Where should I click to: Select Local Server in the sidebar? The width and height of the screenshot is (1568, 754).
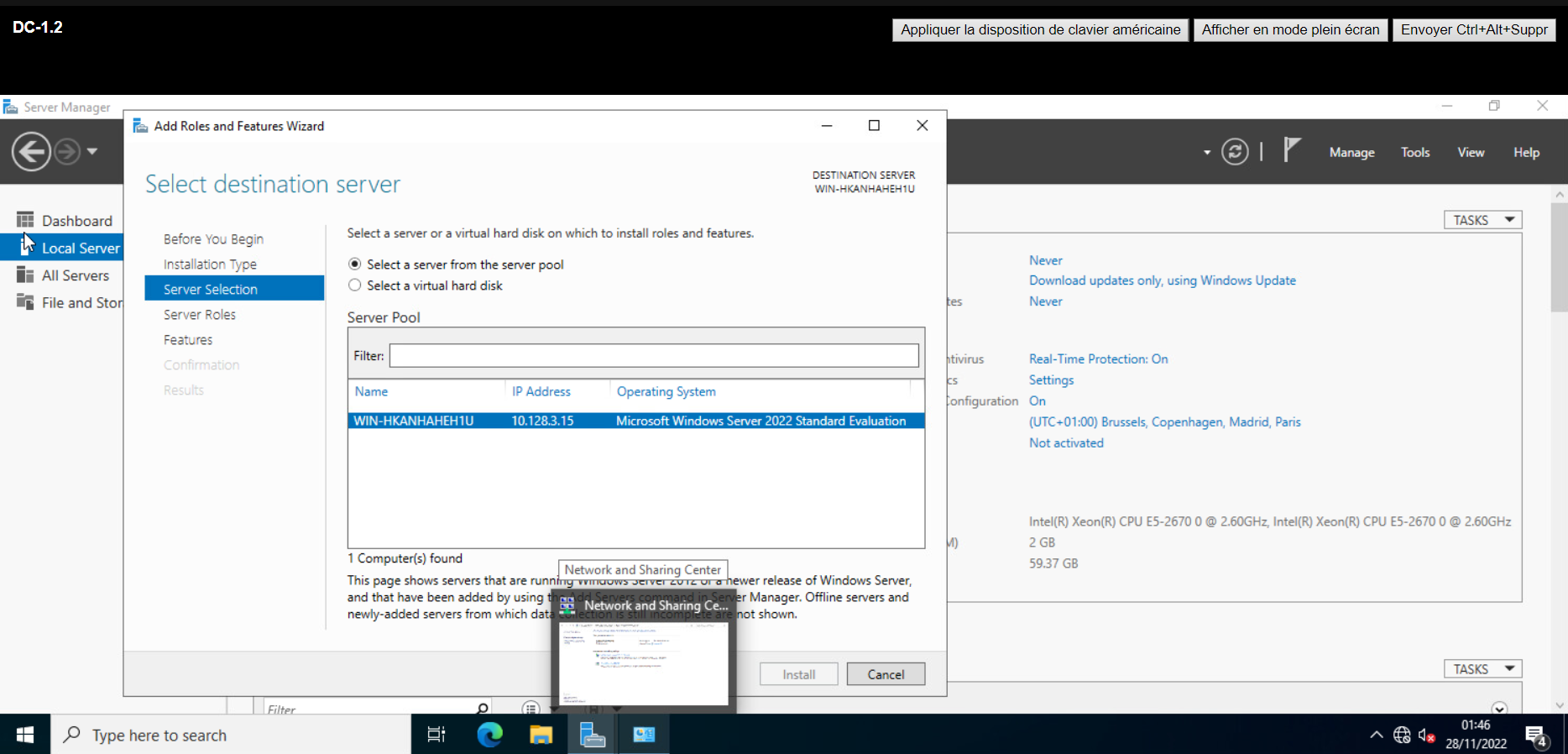(61, 248)
